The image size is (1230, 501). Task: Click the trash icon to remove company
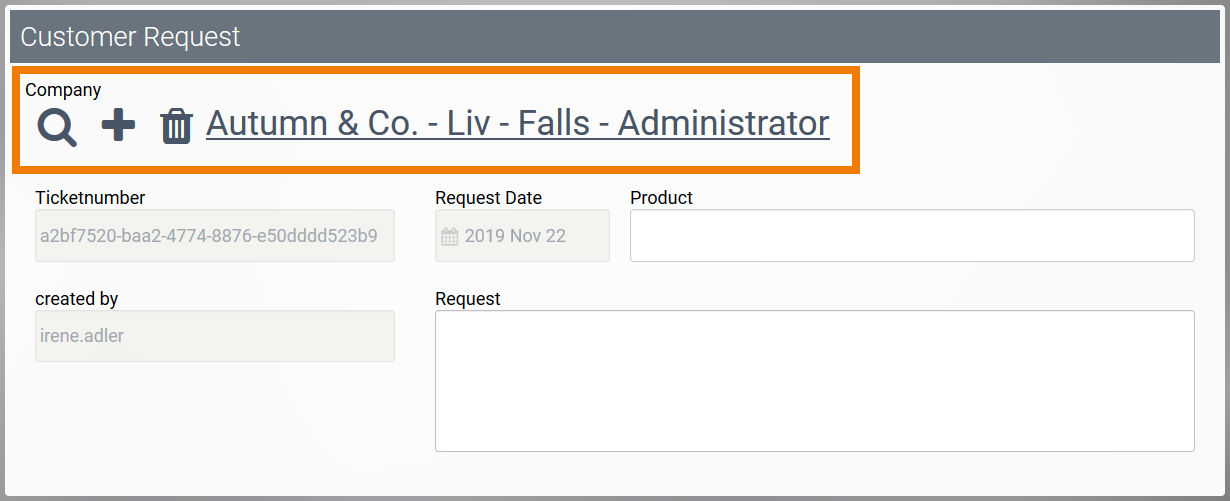click(x=176, y=127)
